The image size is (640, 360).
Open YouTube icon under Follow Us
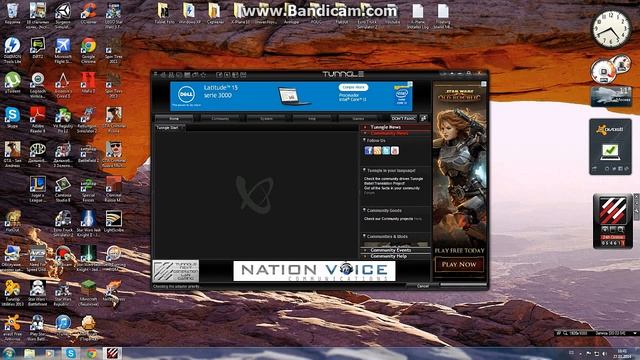[x=394, y=151]
